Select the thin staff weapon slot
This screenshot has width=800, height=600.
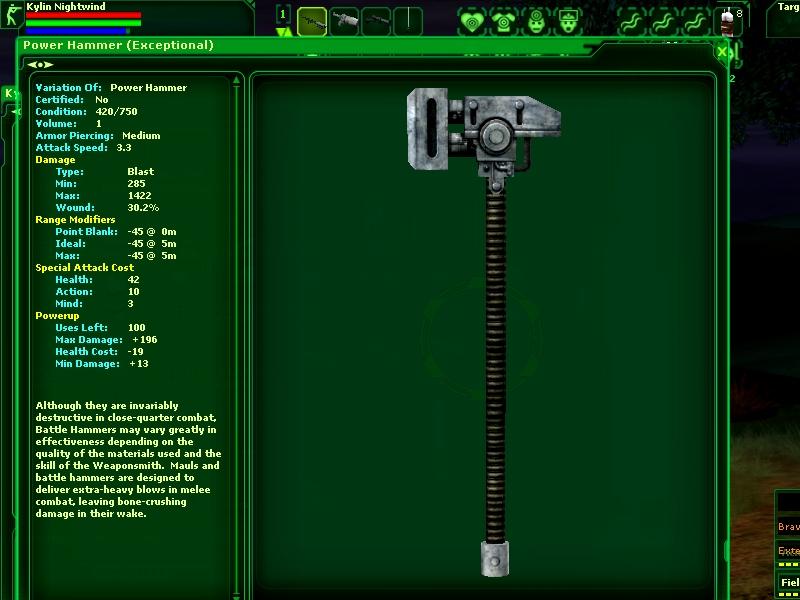coord(408,21)
